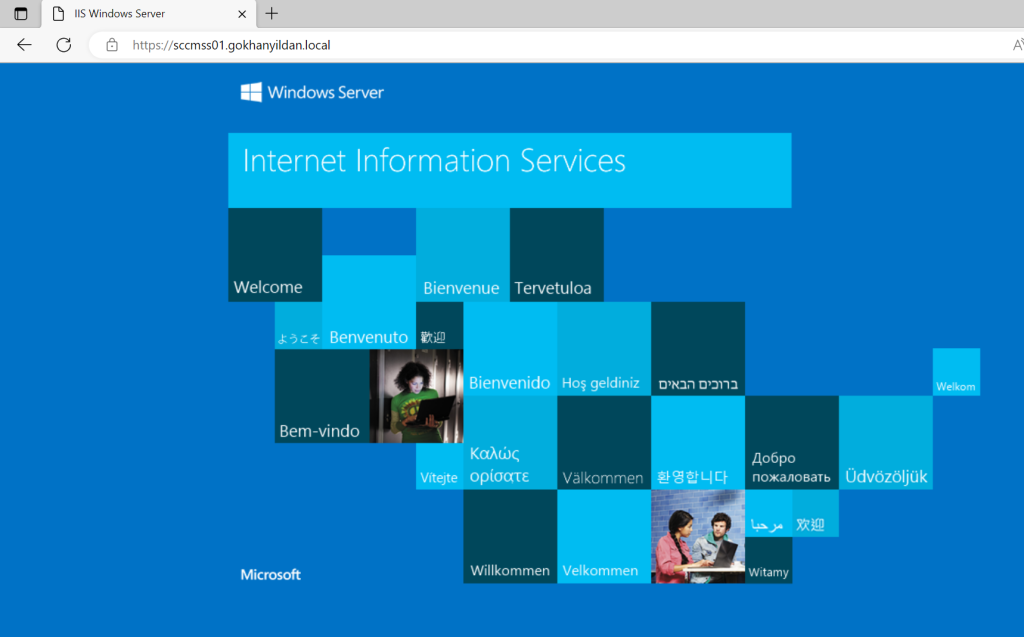Click the Hoş geldiniz tile
Viewport: 1024px width, 637px height.
click(x=604, y=349)
